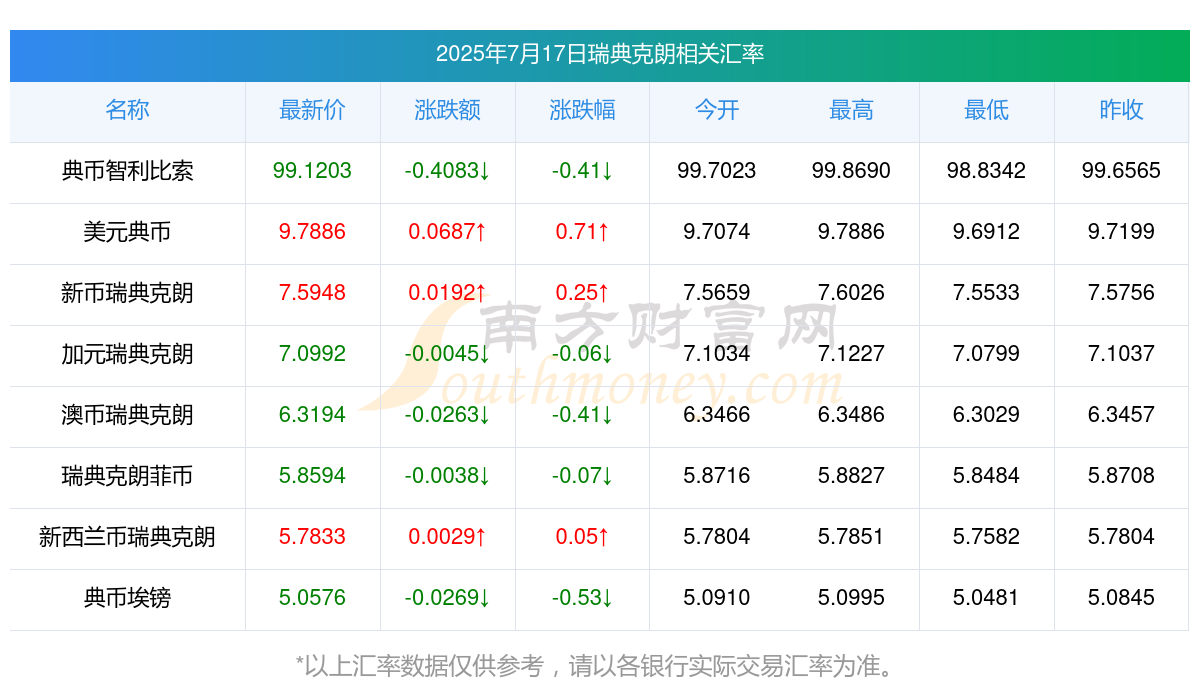Click opening value 5.0910
Image resolution: width=1200 pixels, height=698 pixels.
pyautogui.click(x=717, y=598)
